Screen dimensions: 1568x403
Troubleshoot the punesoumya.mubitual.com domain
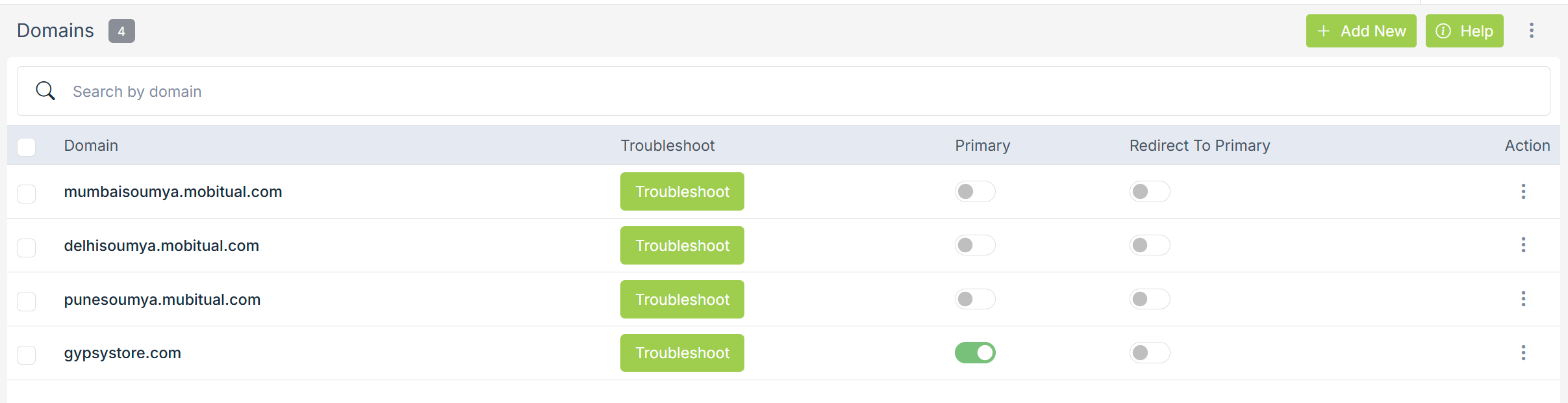(x=682, y=300)
